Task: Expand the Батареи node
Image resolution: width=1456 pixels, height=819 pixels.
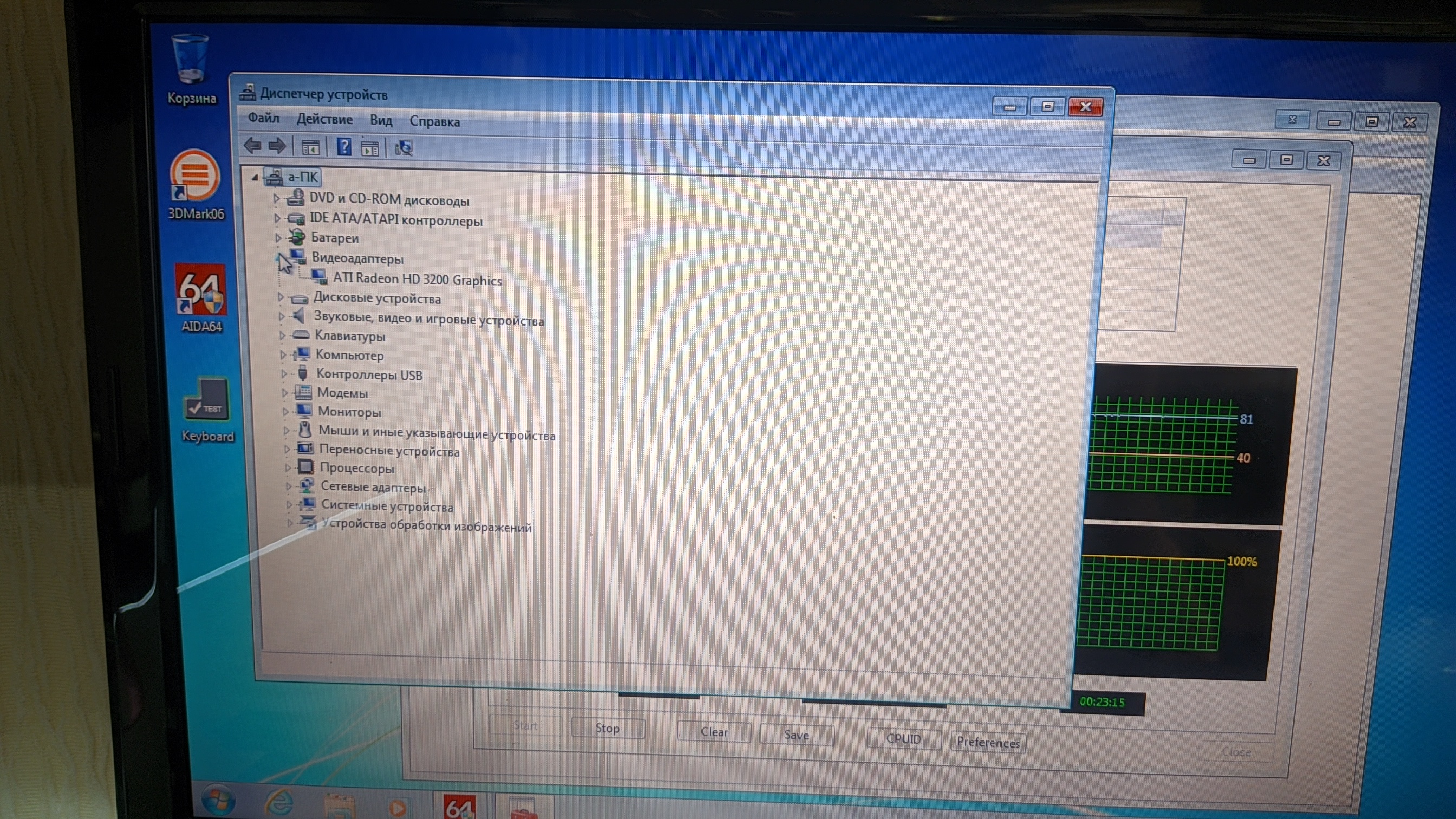Action: [277, 237]
